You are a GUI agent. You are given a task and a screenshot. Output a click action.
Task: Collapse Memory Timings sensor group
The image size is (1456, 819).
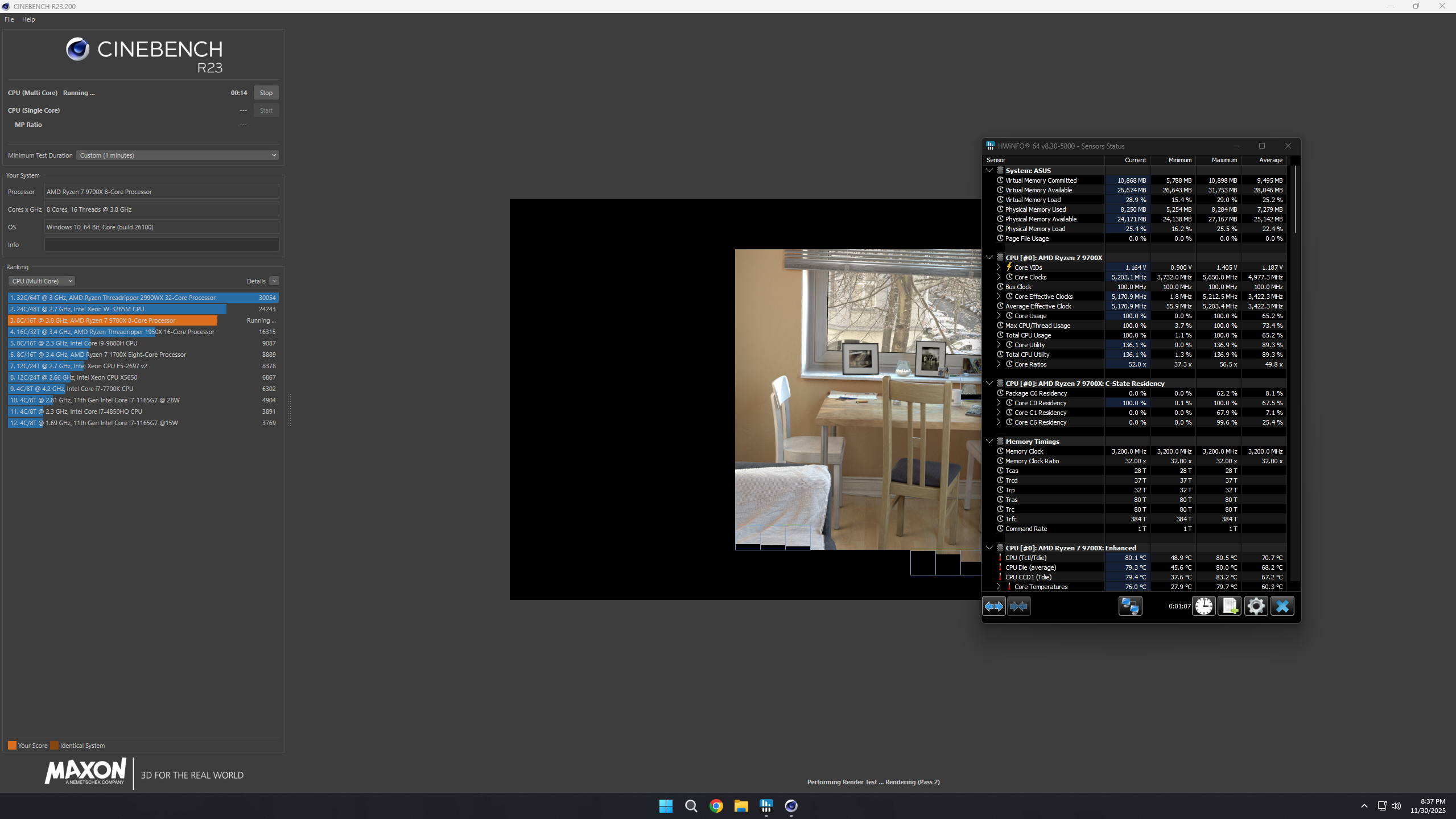click(x=989, y=442)
